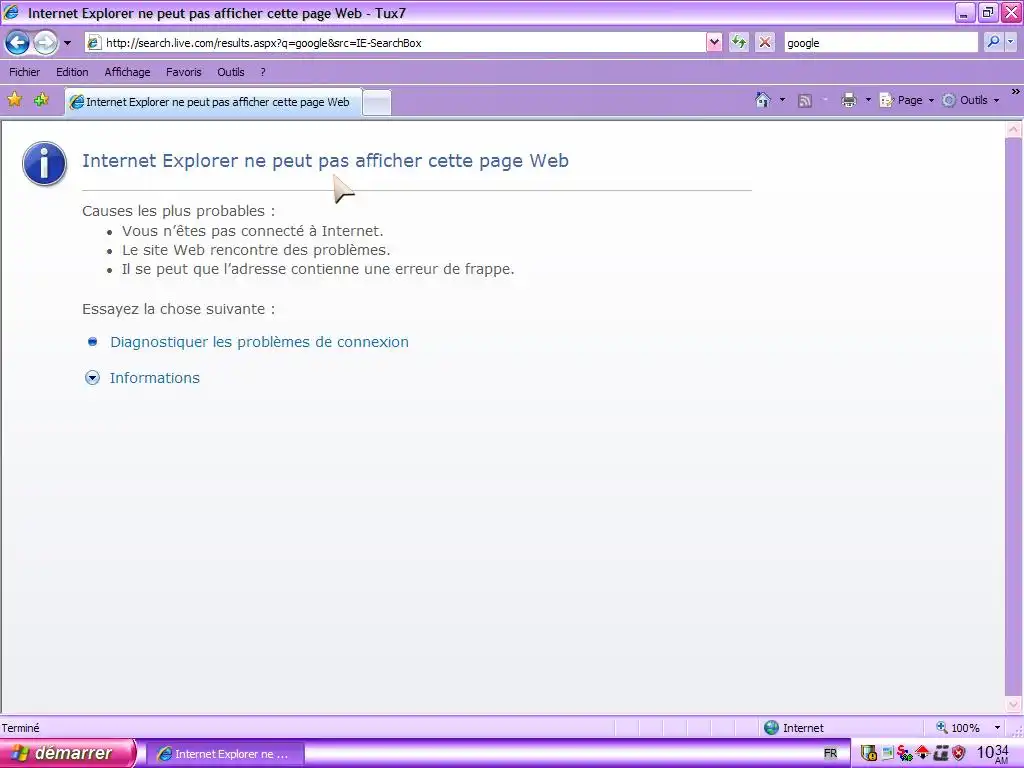
Task: Click the Print icon
Action: tap(848, 100)
